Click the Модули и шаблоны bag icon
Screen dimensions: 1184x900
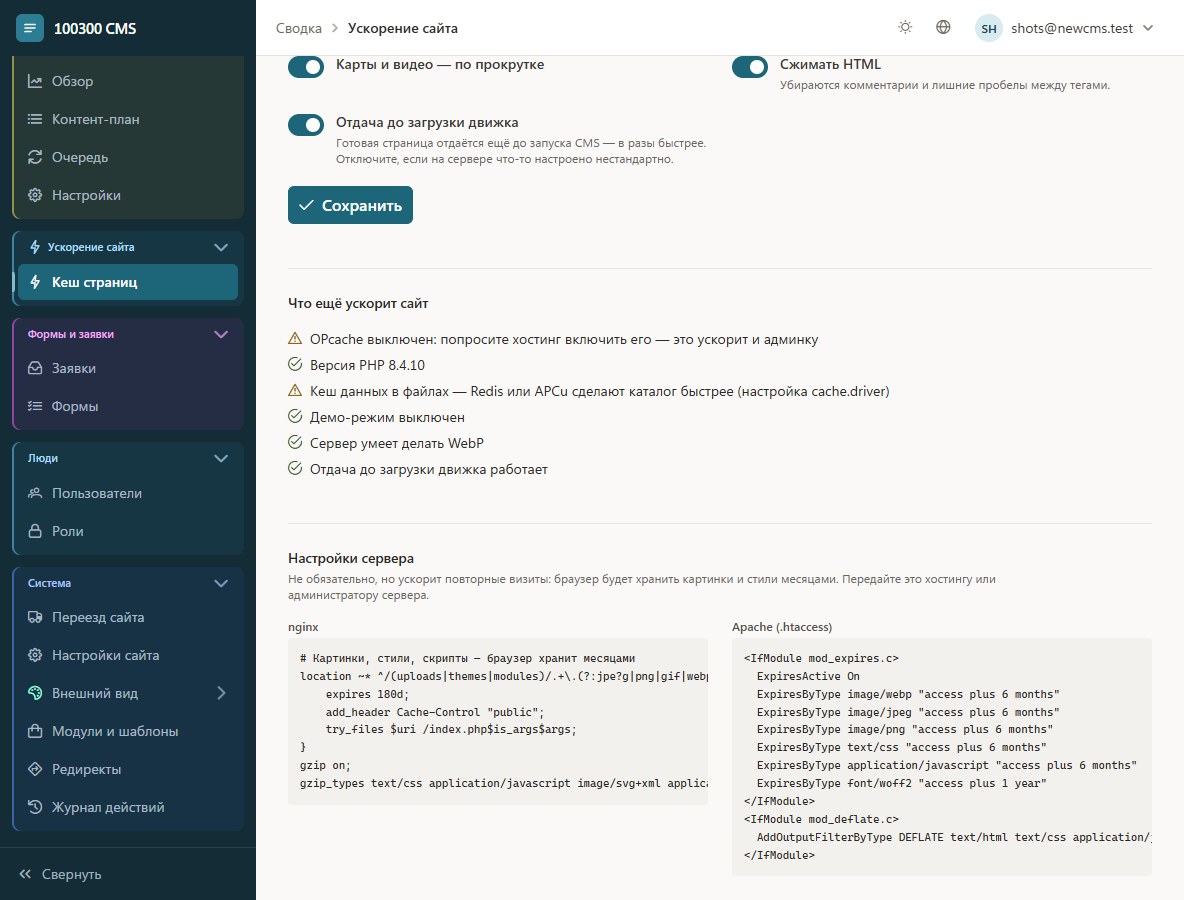pyautogui.click(x=35, y=731)
